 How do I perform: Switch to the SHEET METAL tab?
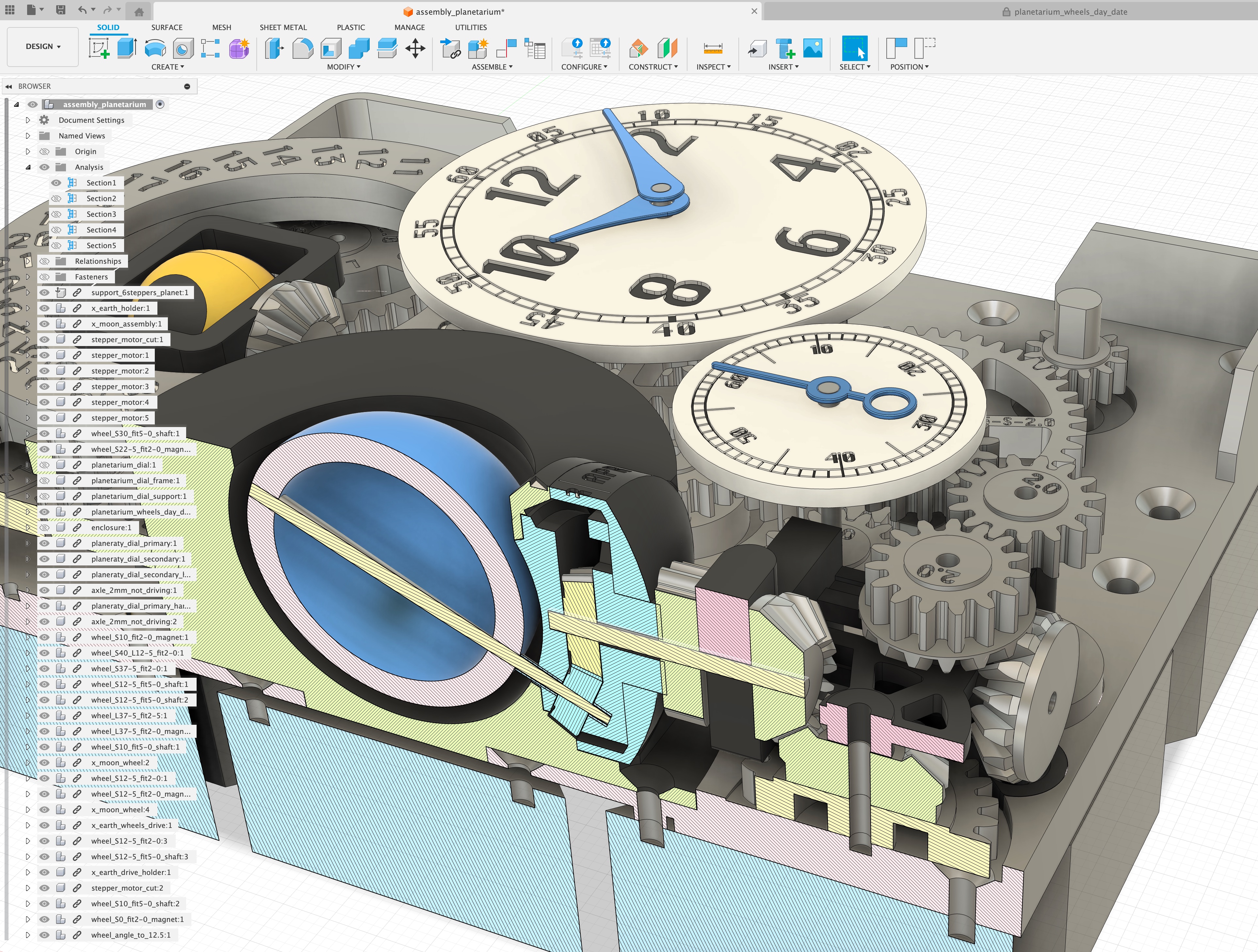283,27
